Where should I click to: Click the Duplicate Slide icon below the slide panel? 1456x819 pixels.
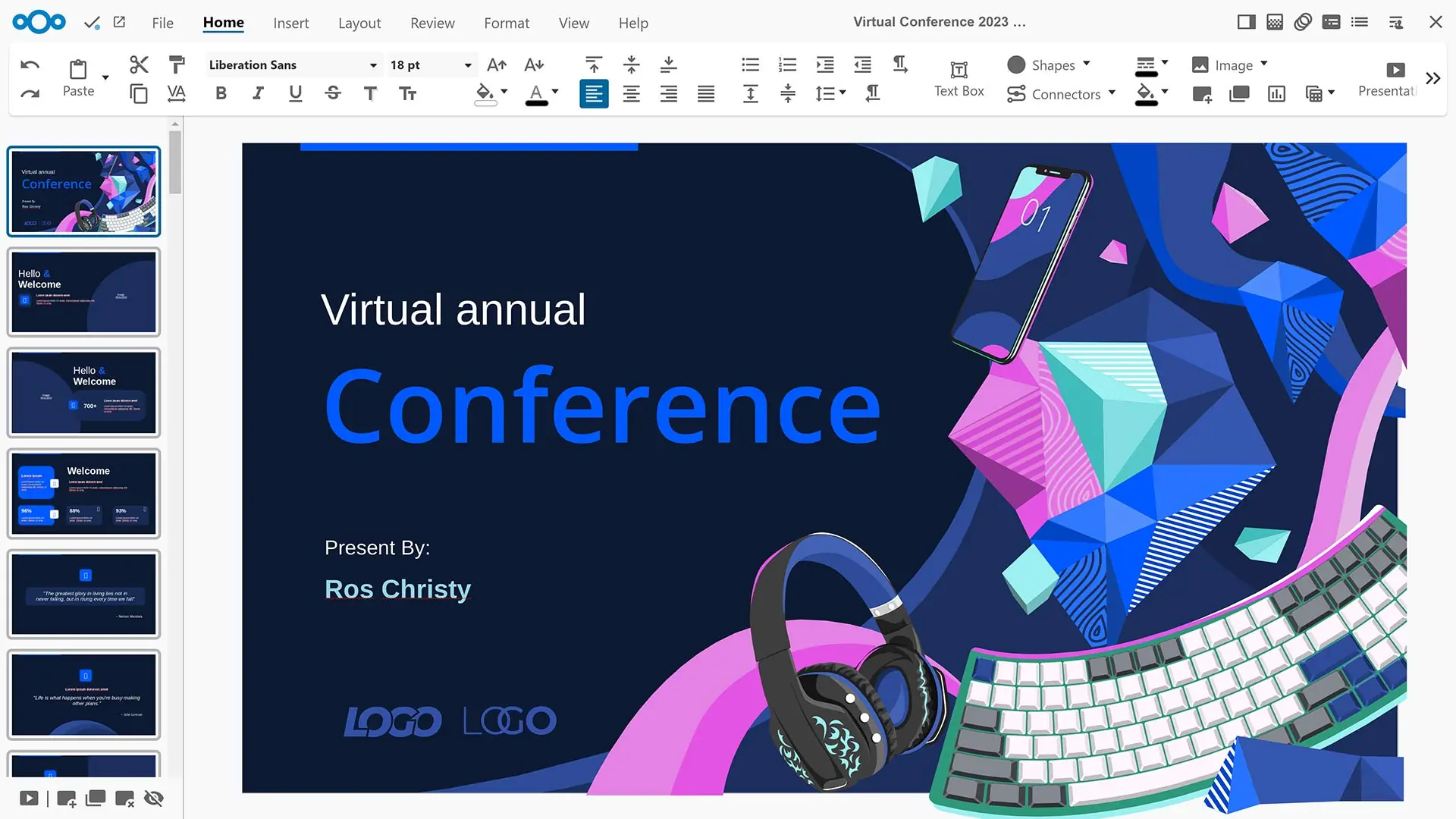[96, 798]
